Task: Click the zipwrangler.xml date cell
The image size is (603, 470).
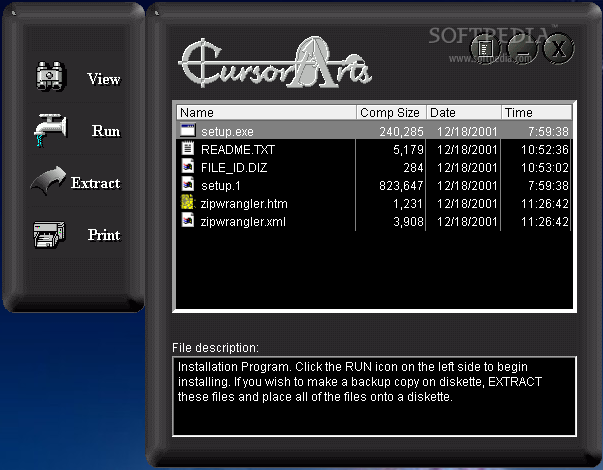Action: coord(467,222)
